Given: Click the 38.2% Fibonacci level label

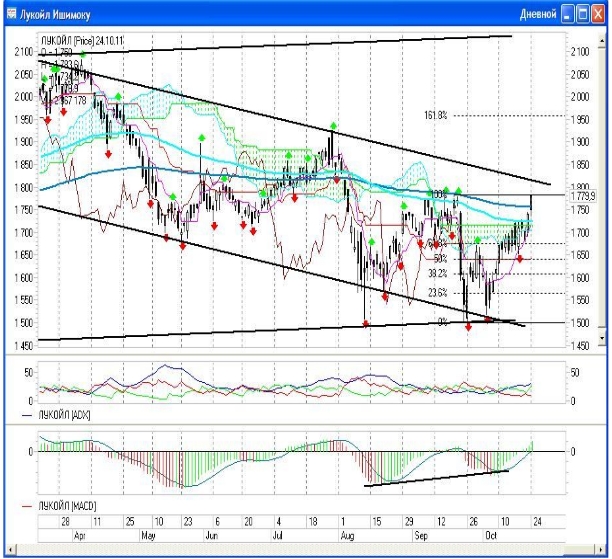Looking at the screenshot, I should click(x=438, y=274).
